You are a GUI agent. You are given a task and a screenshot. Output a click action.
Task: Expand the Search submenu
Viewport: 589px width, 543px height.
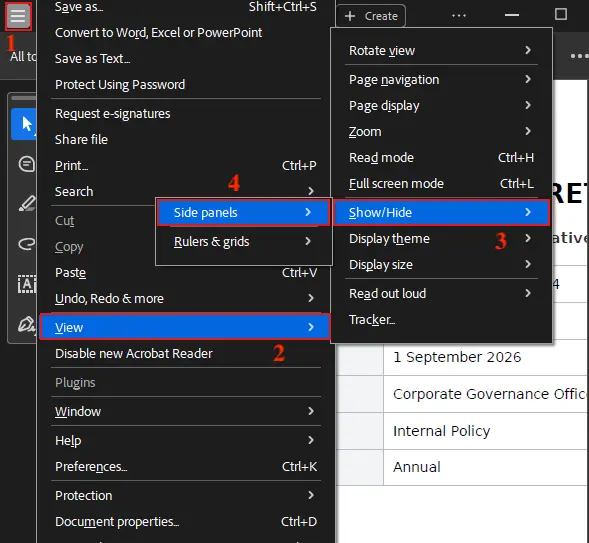click(186, 191)
